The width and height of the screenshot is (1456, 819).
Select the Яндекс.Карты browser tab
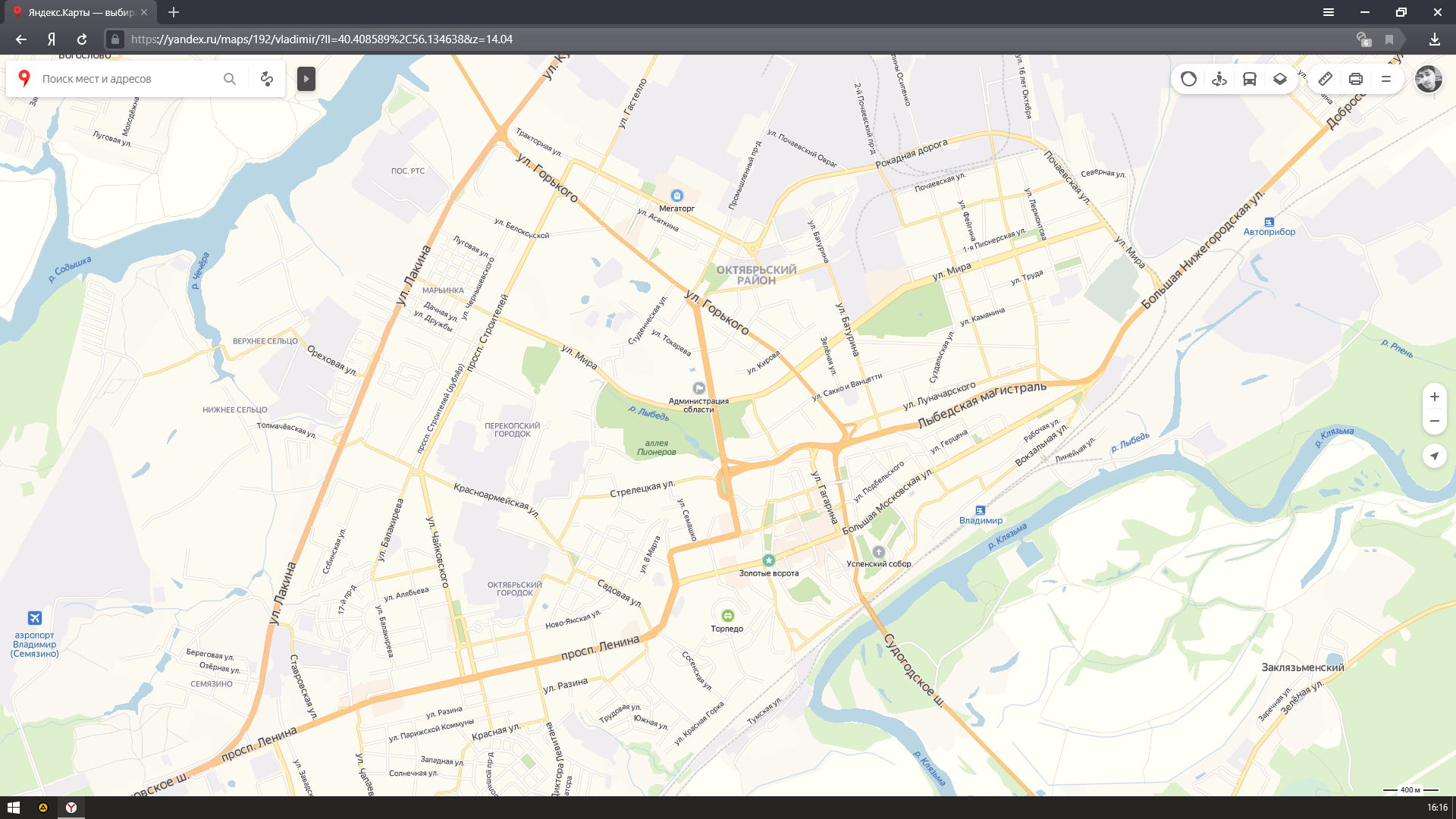[x=80, y=12]
